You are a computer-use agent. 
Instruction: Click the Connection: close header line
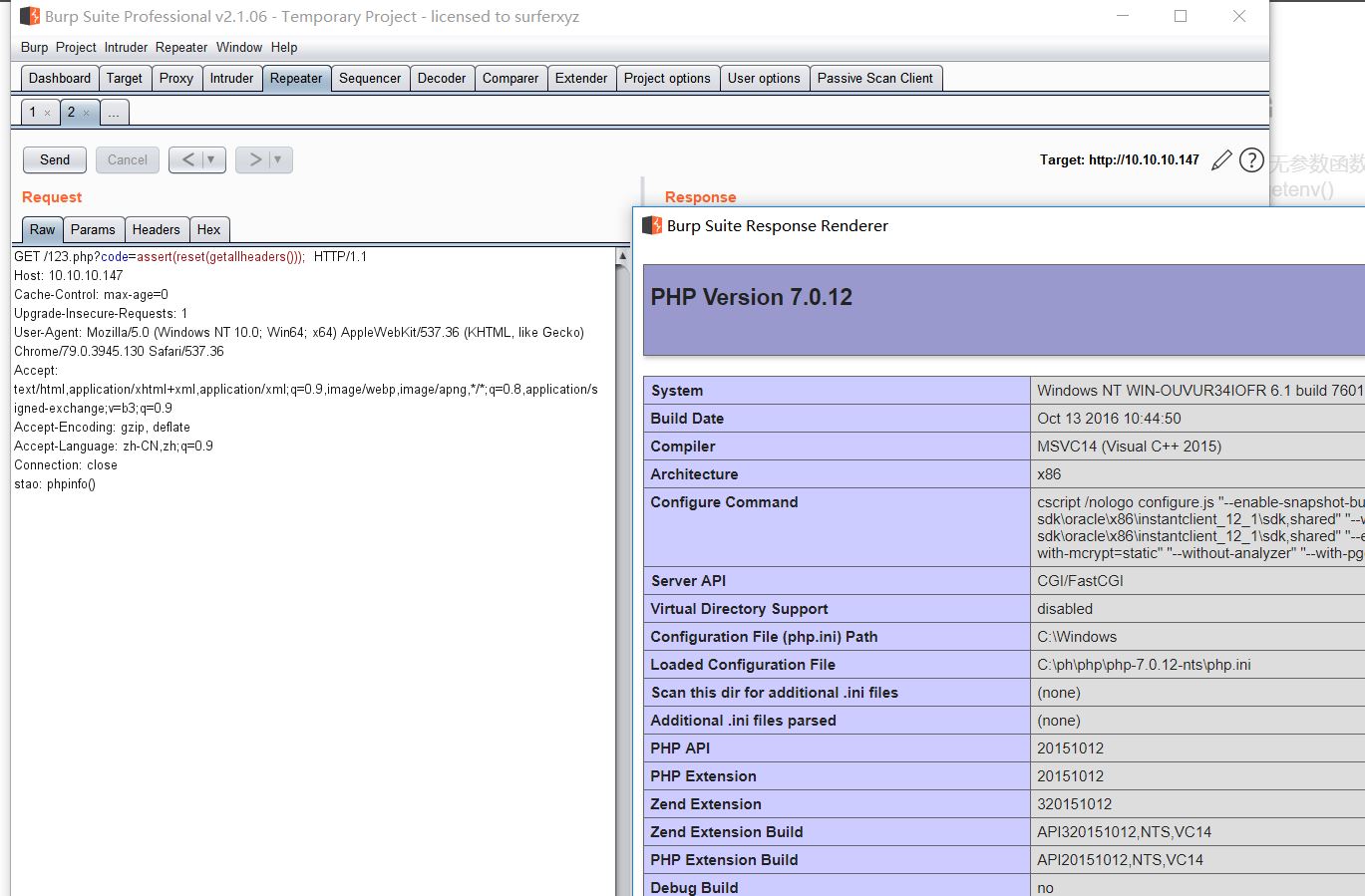tap(66, 464)
